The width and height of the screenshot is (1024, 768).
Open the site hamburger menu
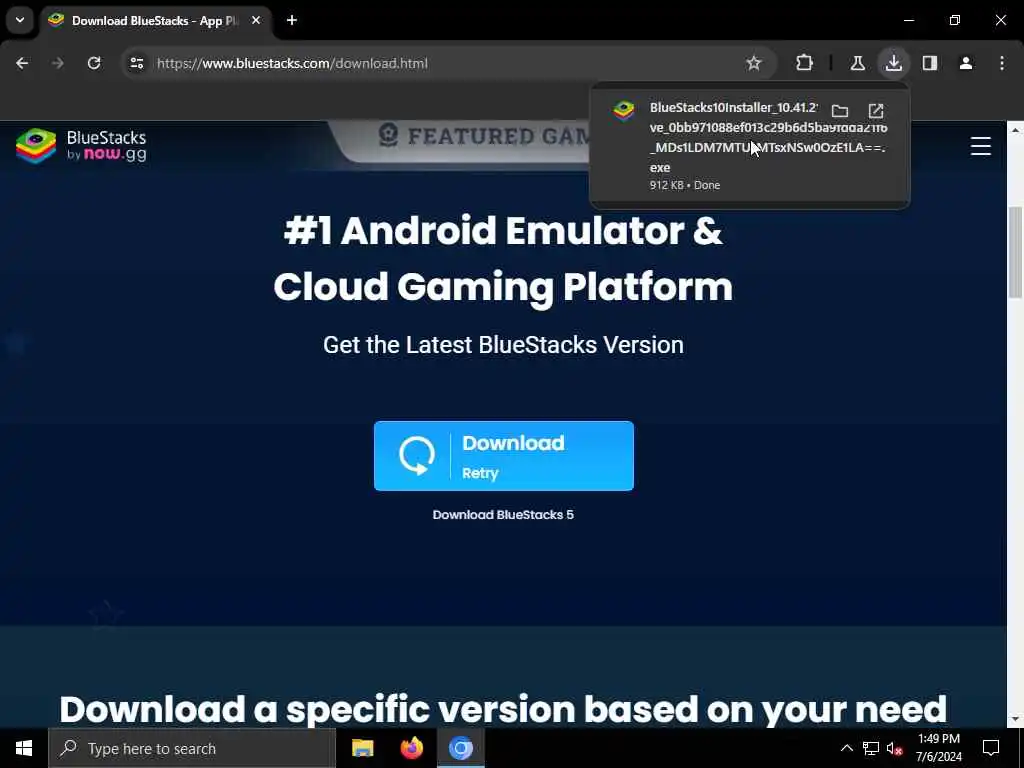coord(980,146)
